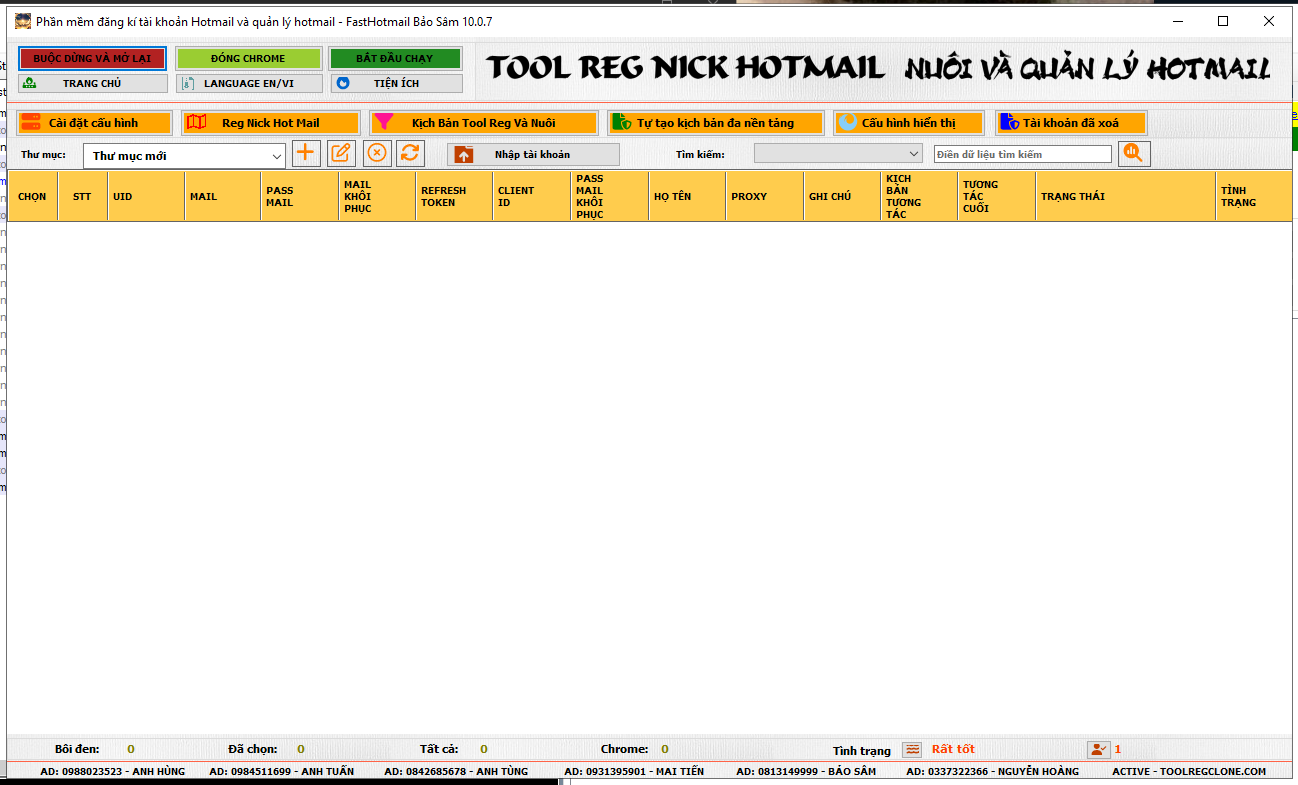Switch to Reg Nick Hot Mail tab

coord(270,123)
